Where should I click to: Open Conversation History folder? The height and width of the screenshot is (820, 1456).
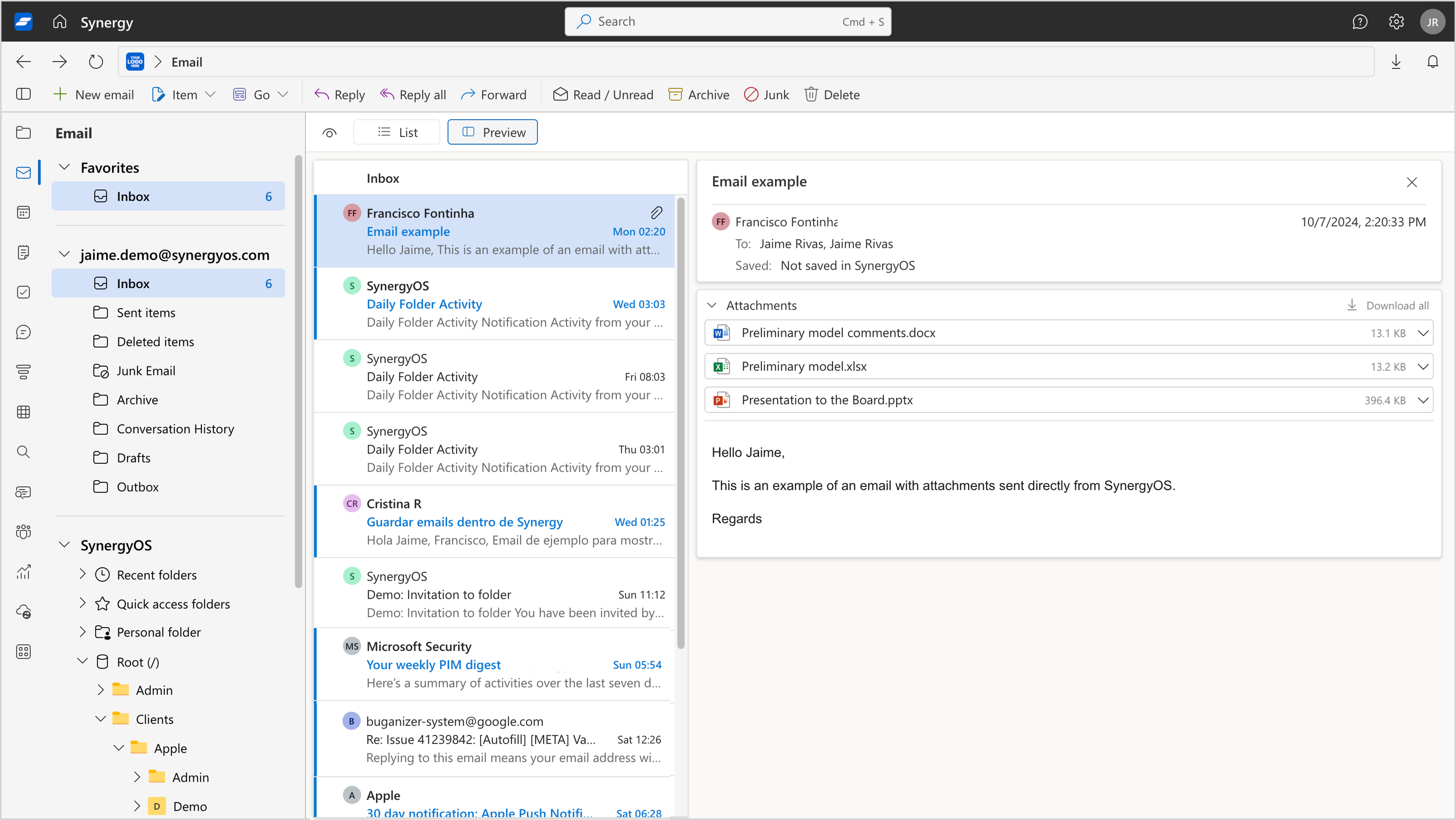(x=168, y=429)
